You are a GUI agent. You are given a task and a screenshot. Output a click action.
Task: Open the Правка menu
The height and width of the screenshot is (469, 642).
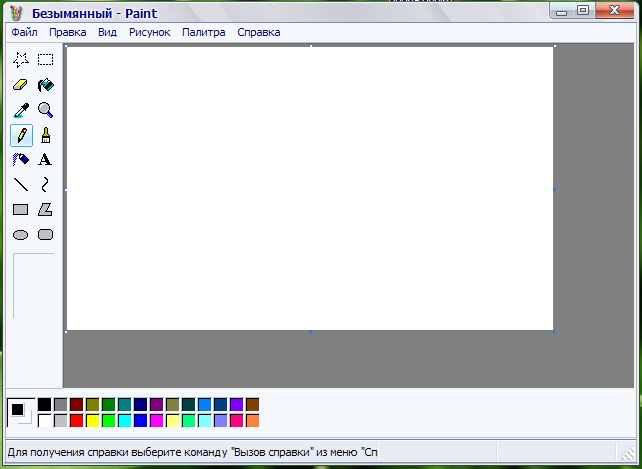[x=68, y=32]
